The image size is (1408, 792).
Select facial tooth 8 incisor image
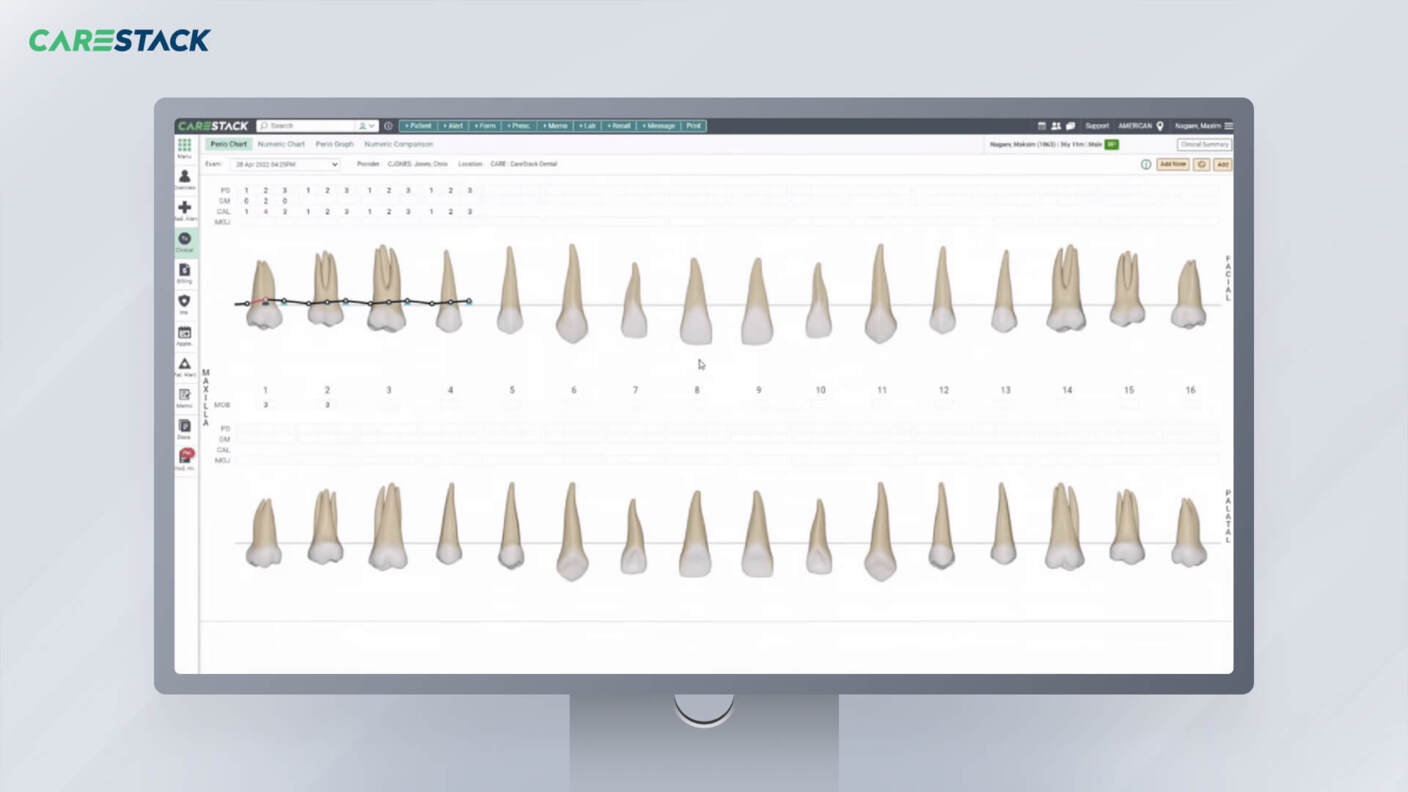pos(696,301)
